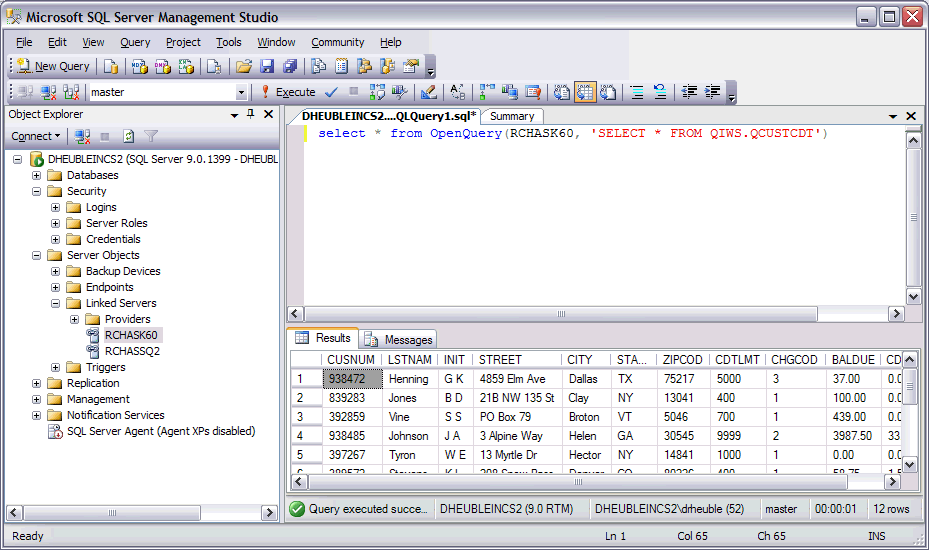This screenshot has height=550, width=929.
Task: Expand the Databases node
Action: point(37,175)
